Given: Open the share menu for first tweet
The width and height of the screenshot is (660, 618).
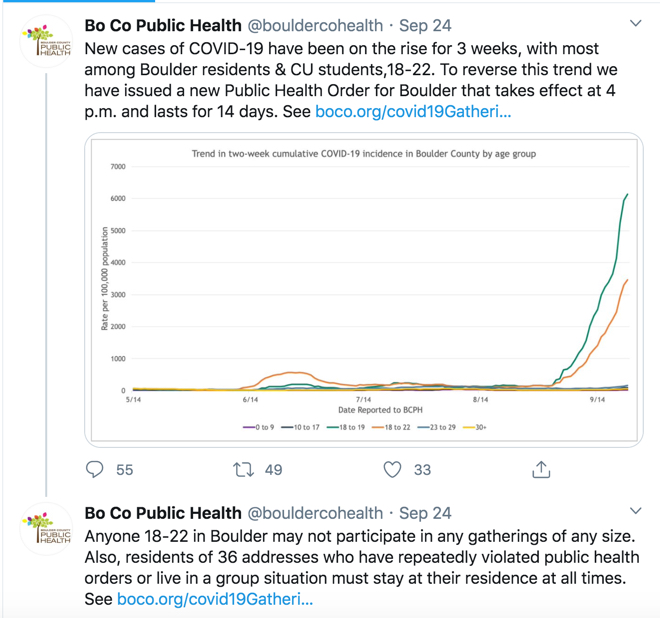Looking at the screenshot, I should coord(541,469).
